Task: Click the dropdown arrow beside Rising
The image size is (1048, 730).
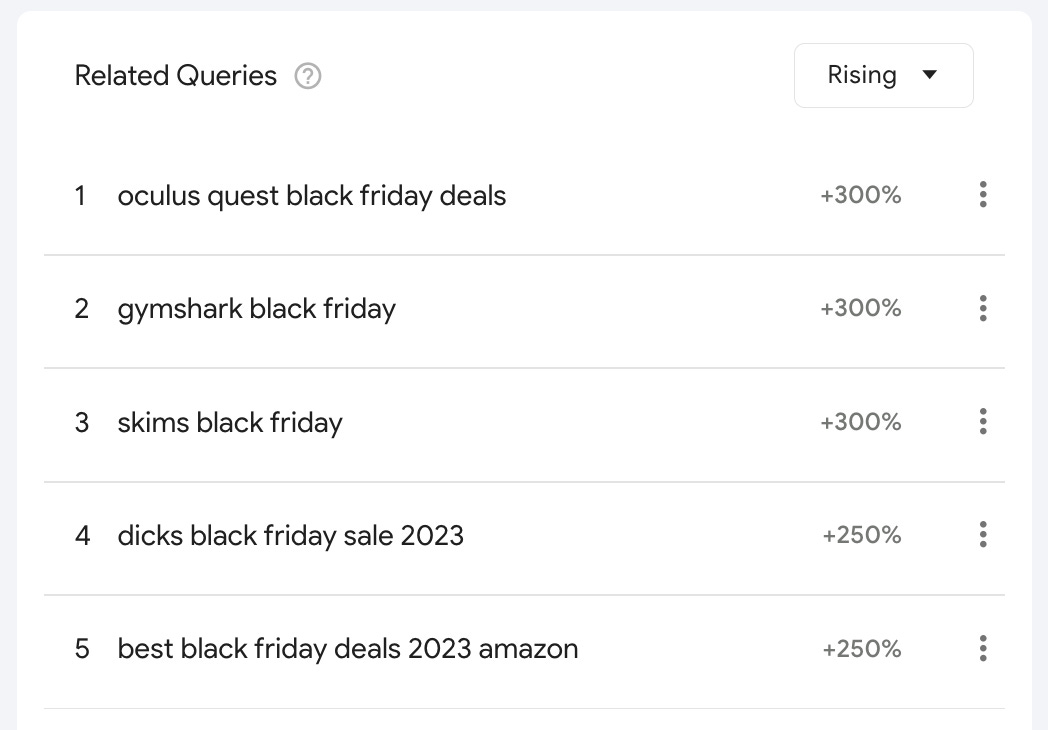Action: coord(929,75)
